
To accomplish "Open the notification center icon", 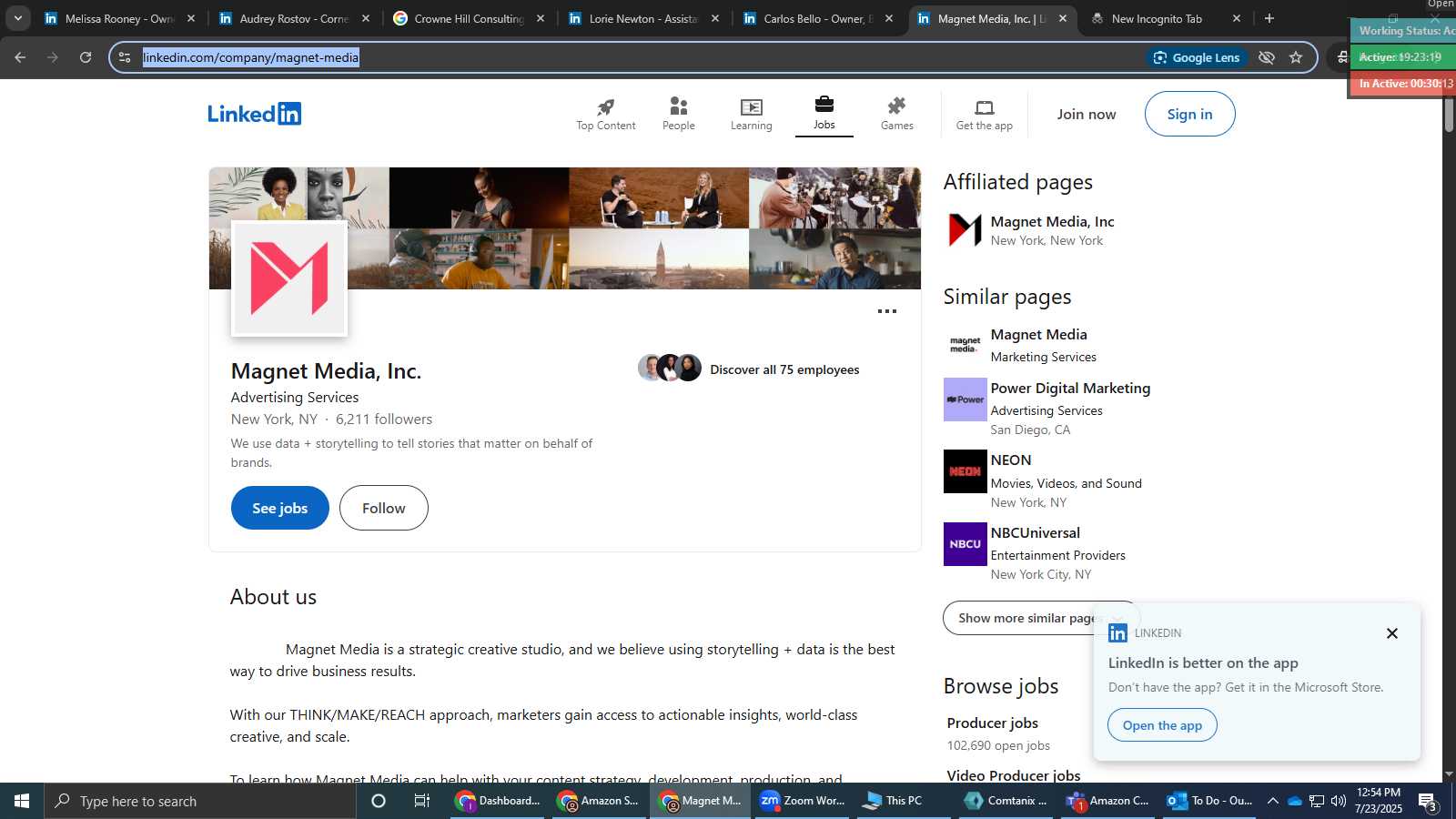I will [1429, 802].
